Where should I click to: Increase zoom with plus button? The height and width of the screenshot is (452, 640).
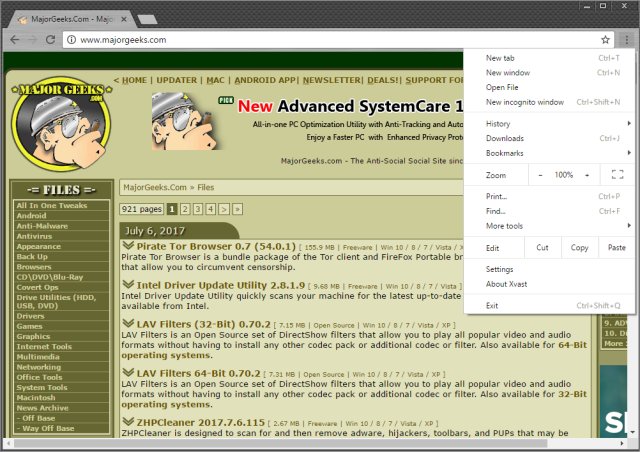click(587, 175)
